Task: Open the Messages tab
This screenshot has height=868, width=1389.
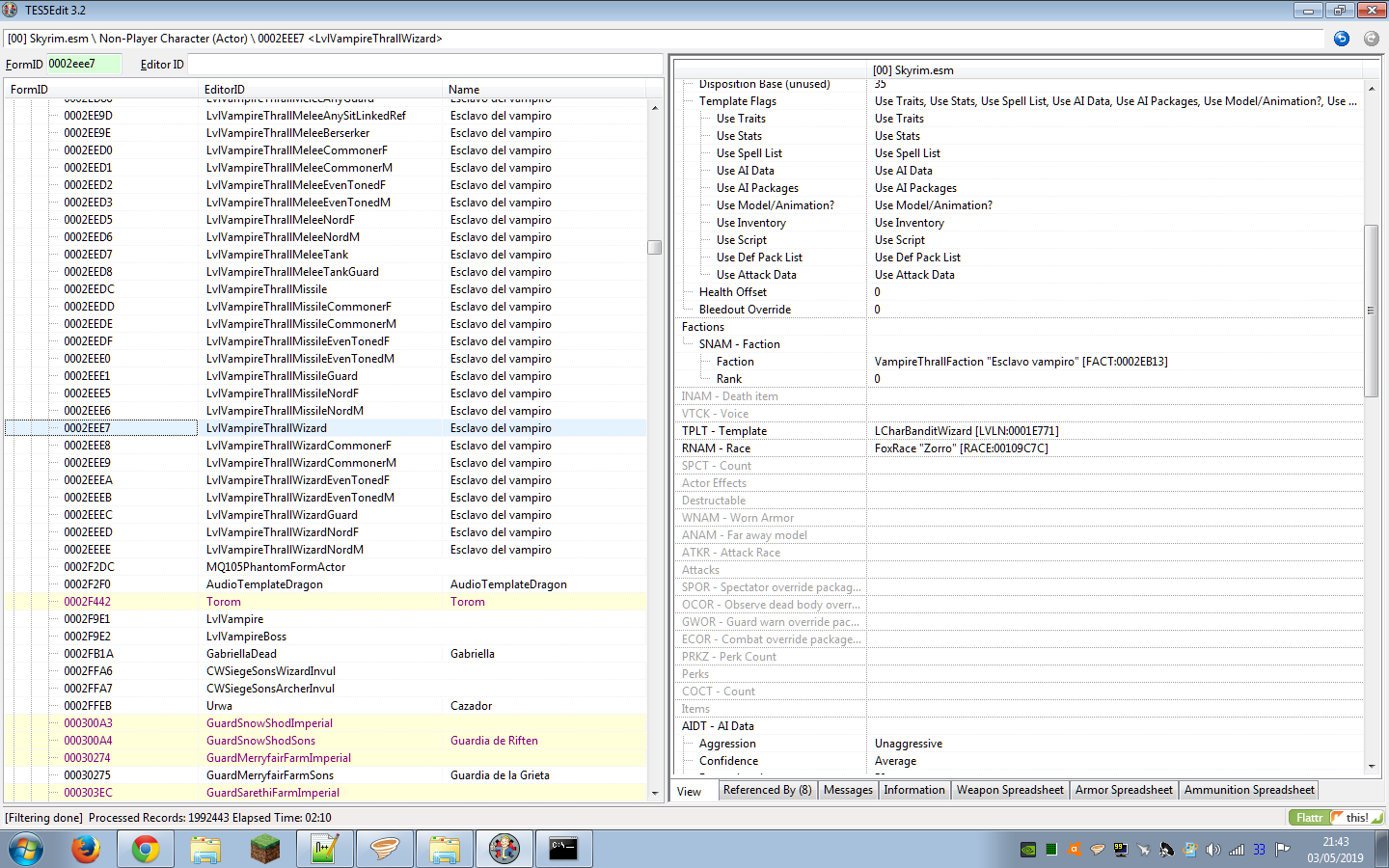Action: [848, 790]
